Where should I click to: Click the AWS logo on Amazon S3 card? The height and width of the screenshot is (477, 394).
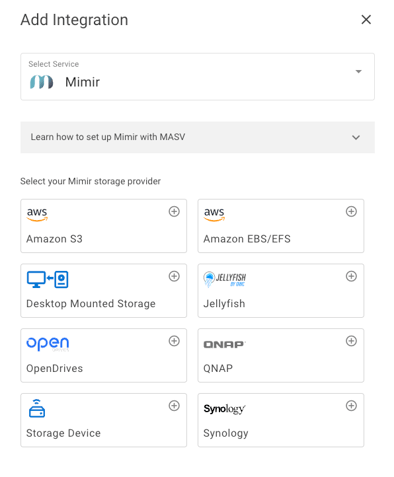pos(37,214)
